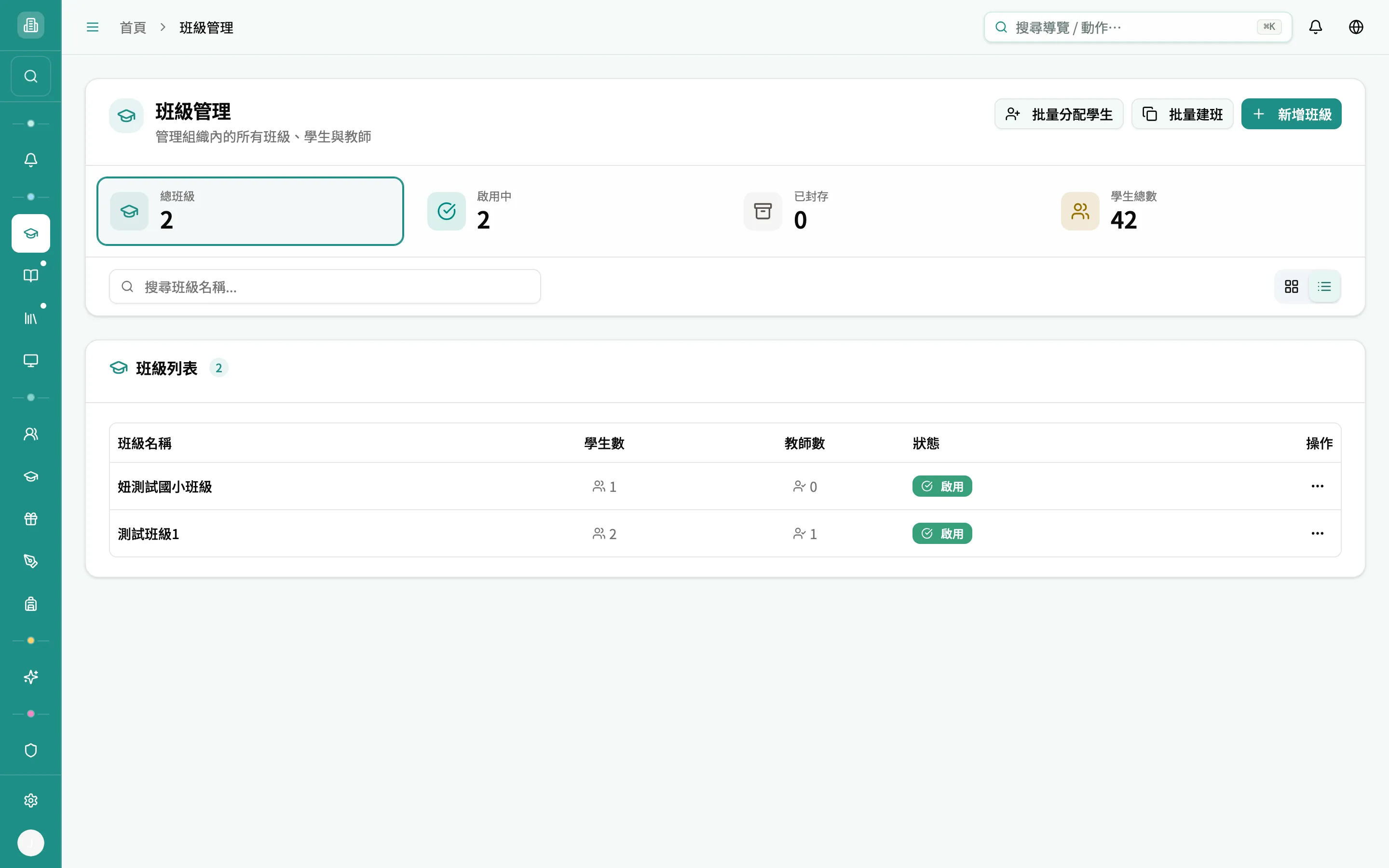Click the 班級列表 graduation cap icon
1389x868 pixels.
(118, 367)
